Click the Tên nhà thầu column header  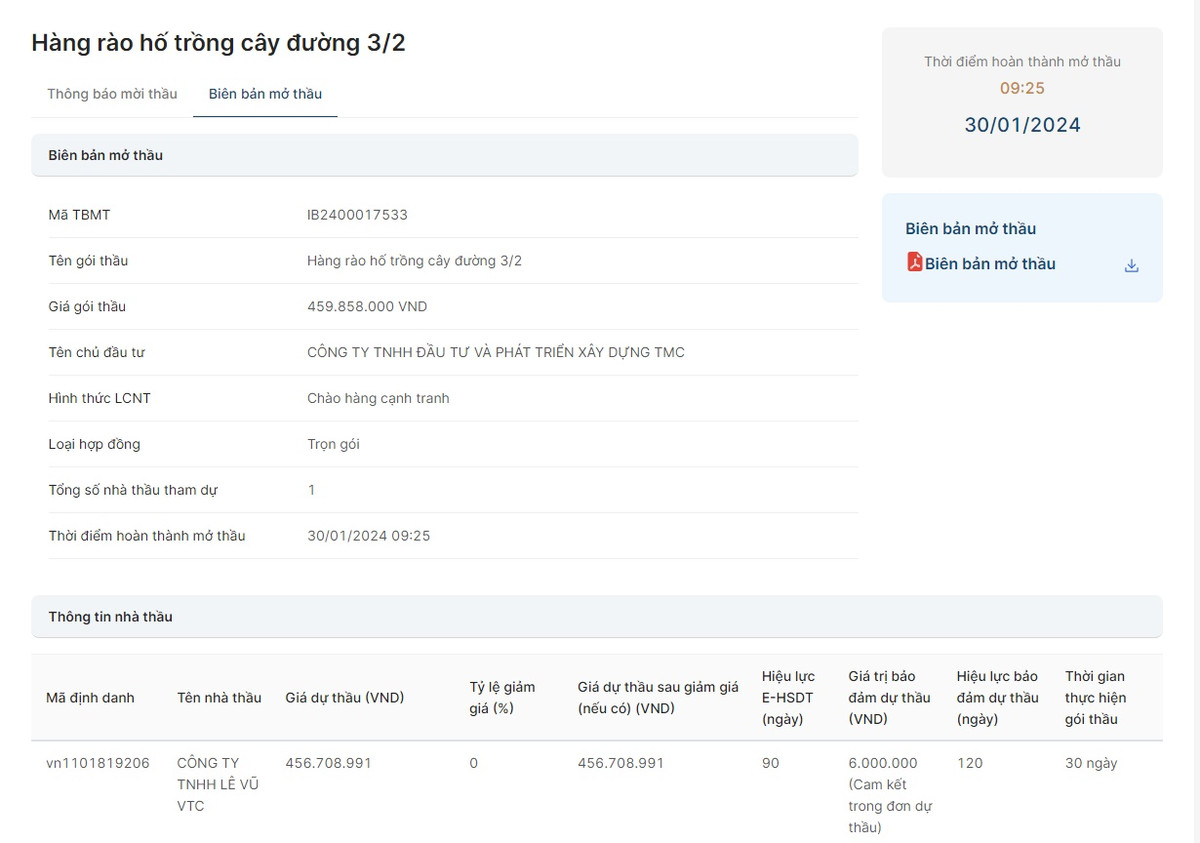tap(219, 698)
